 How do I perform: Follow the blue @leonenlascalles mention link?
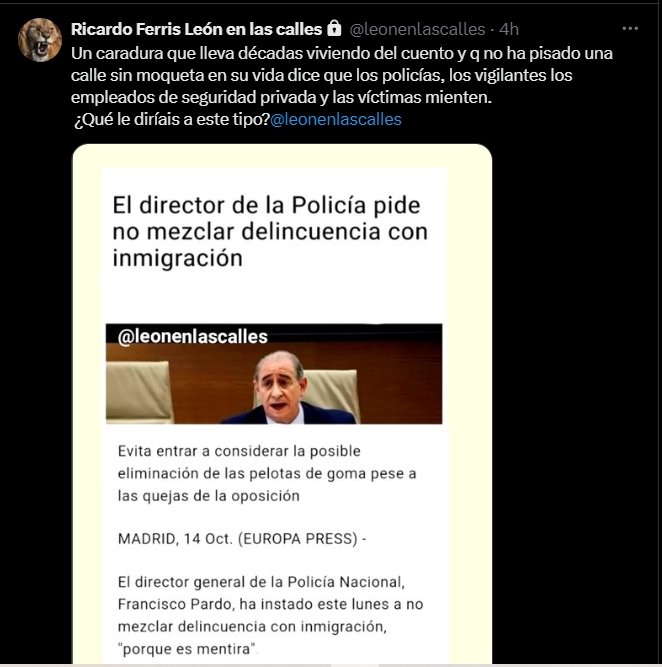[x=336, y=120]
